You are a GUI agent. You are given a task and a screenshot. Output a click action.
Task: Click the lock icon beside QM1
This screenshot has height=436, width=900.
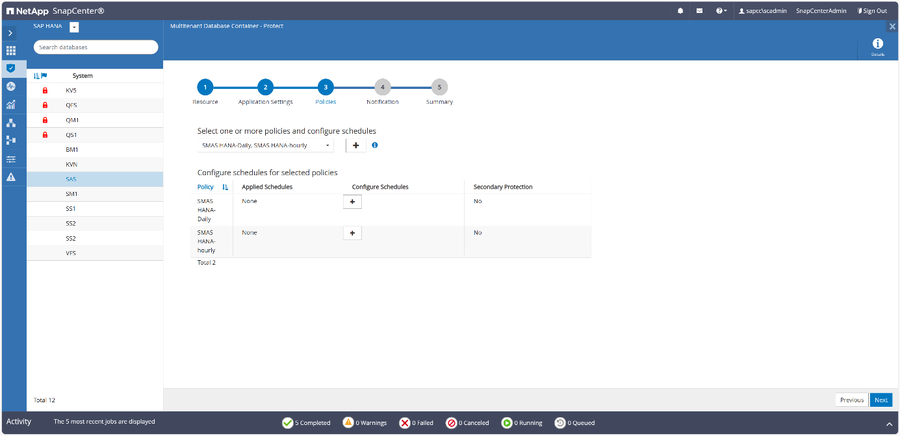[45, 120]
